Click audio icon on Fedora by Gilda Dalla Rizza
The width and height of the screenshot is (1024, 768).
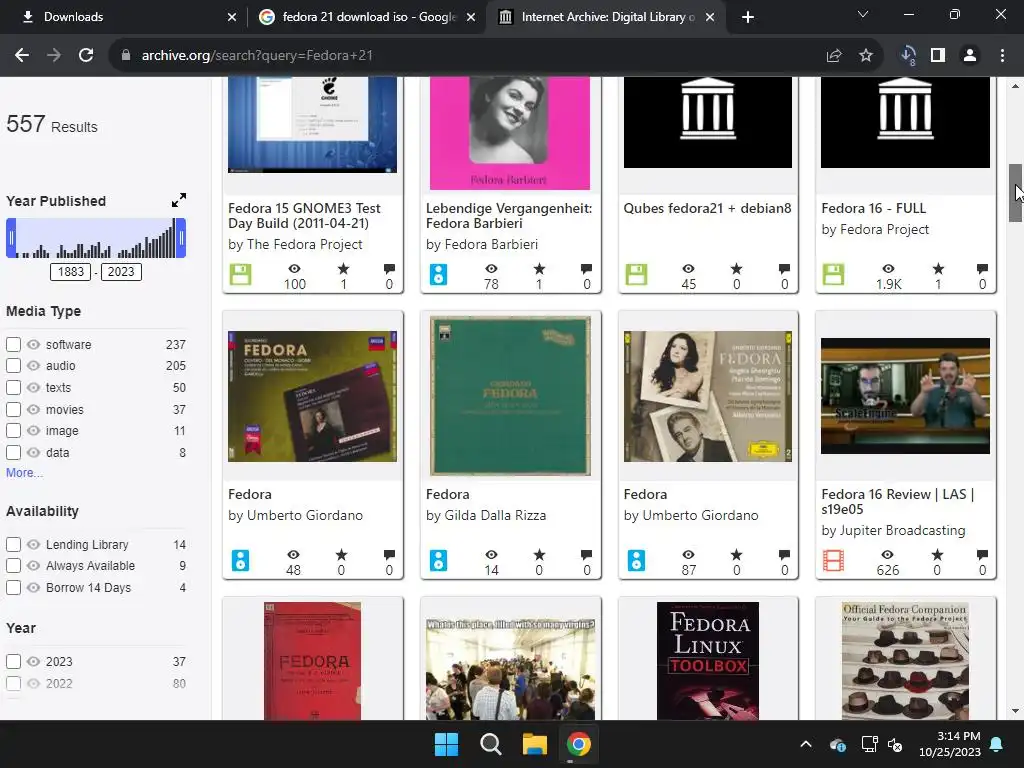(438, 560)
